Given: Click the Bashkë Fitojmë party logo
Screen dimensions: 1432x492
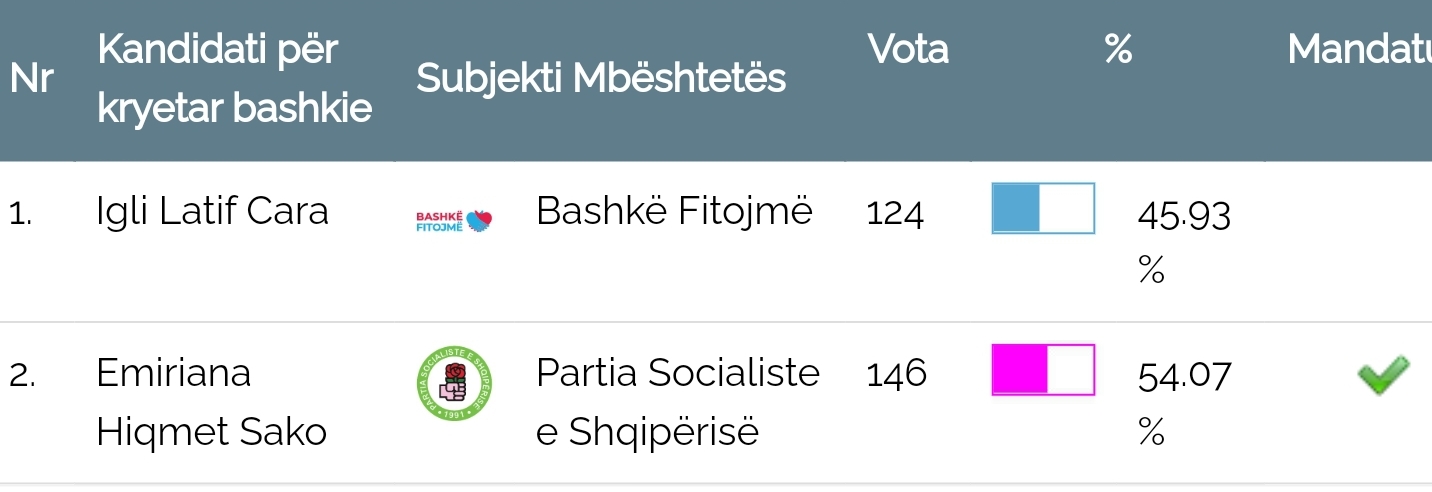Looking at the screenshot, I should pos(455,221).
